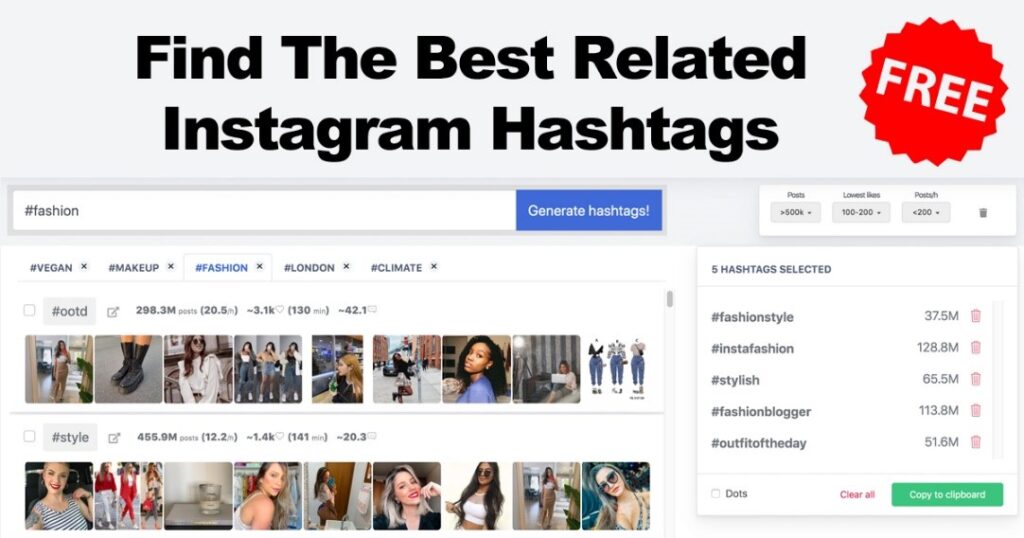Image resolution: width=1024 pixels, height=538 pixels.
Task: Enable the Dots checkbox
Action: pos(716,494)
